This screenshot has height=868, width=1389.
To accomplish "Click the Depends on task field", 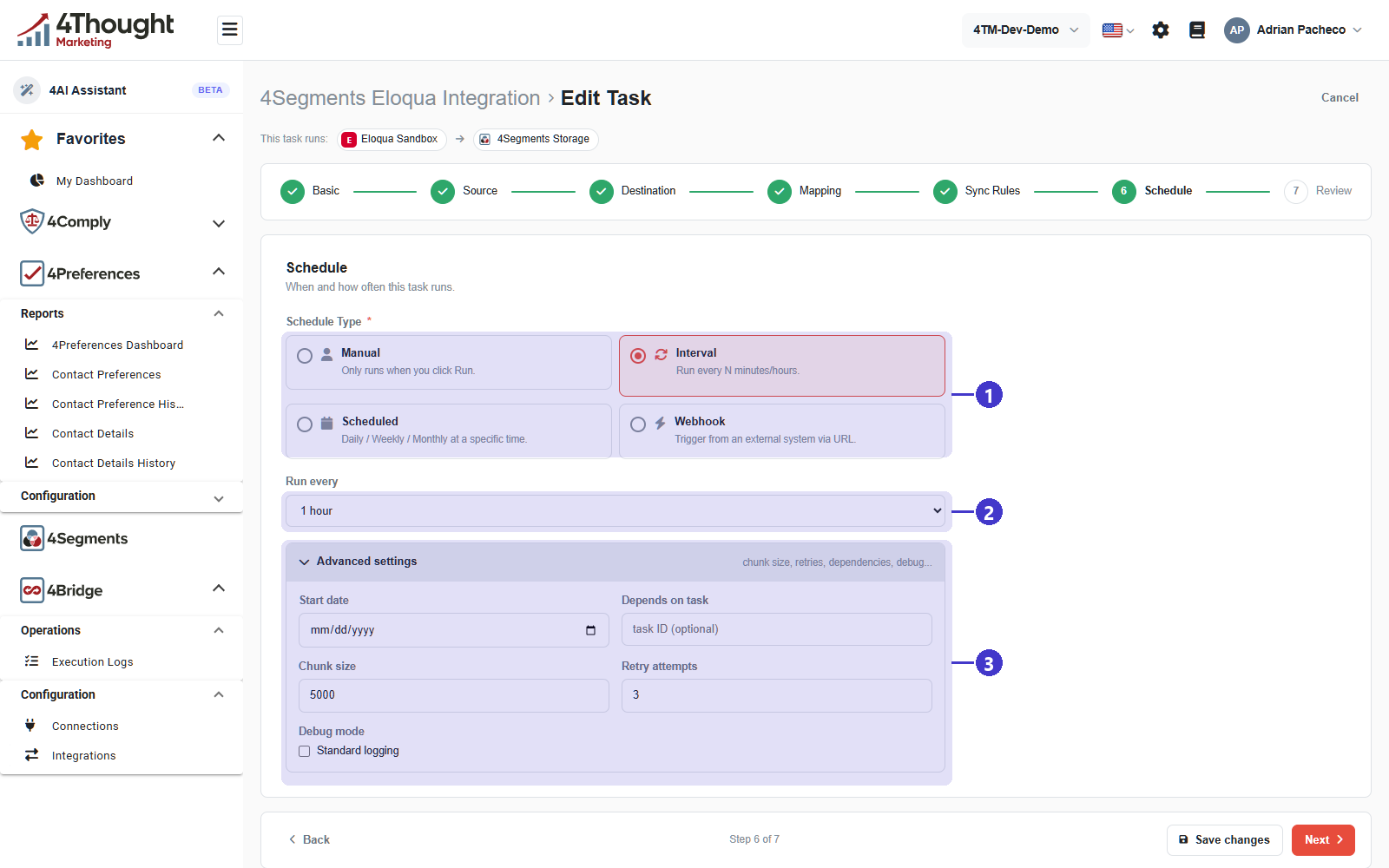I will click(777, 629).
